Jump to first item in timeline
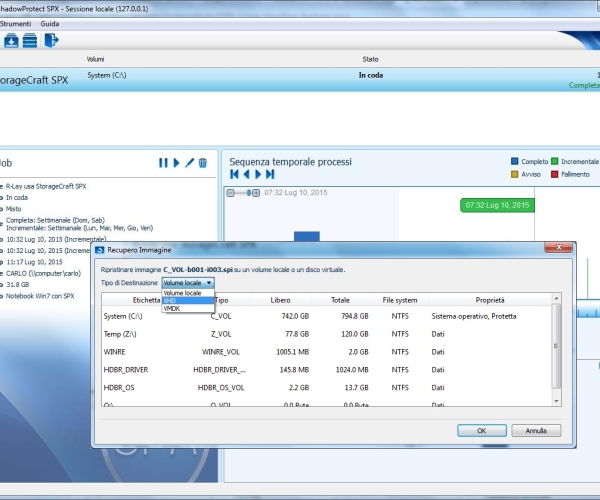 pyautogui.click(x=234, y=174)
